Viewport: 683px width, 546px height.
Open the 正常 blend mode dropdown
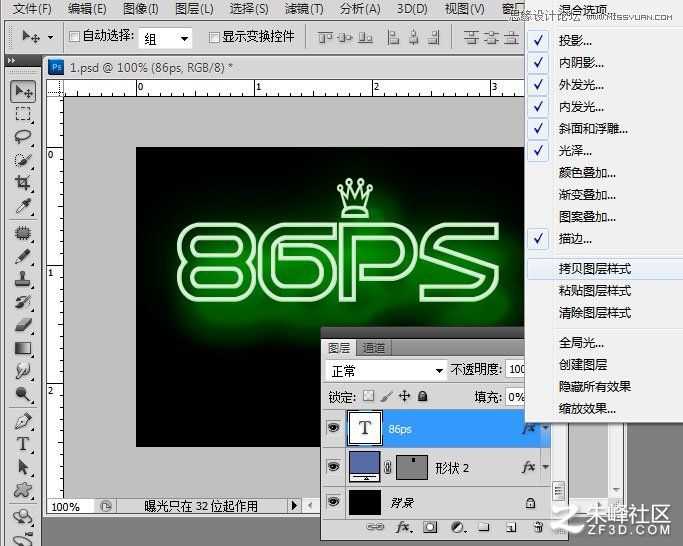[386, 371]
